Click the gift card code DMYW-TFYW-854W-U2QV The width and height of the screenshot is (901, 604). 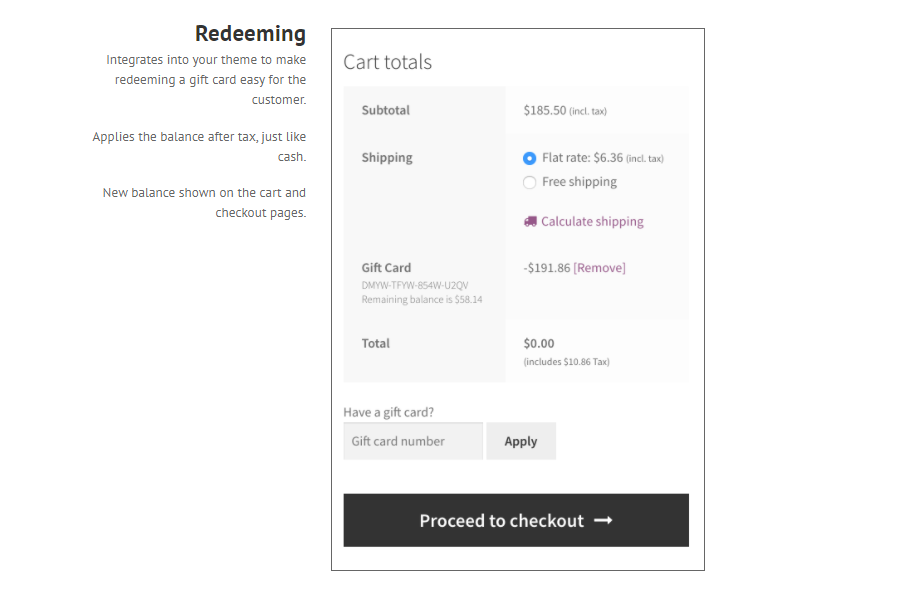tap(415, 286)
